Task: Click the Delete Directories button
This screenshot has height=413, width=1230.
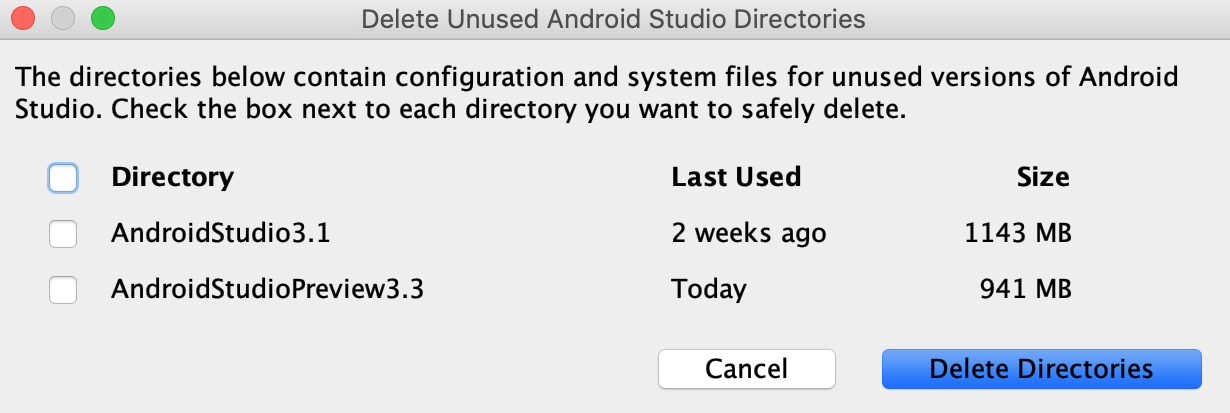Action: pyautogui.click(x=1041, y=368)
